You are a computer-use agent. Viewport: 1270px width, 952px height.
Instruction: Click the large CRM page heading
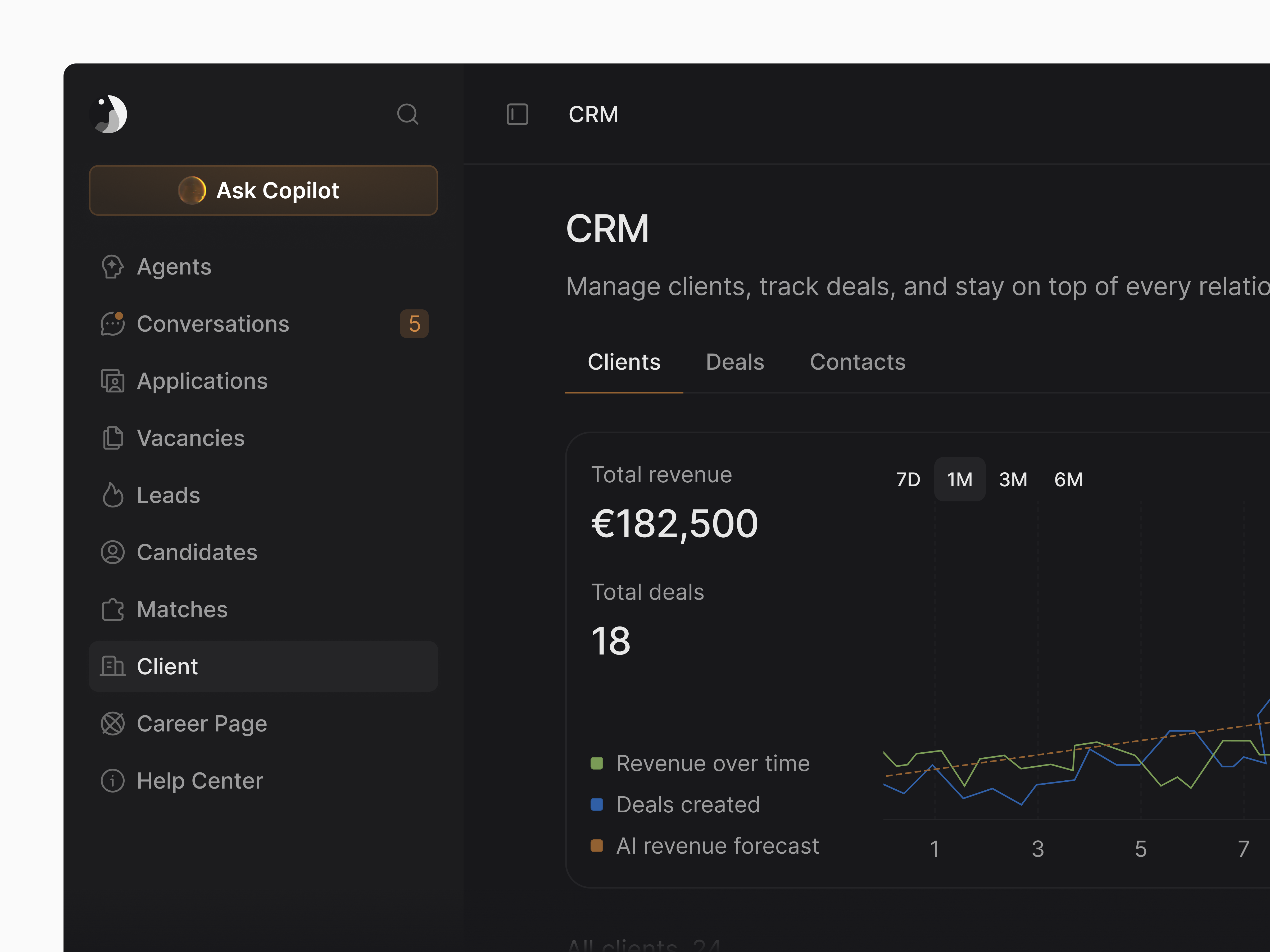click(x=607, y=228)
